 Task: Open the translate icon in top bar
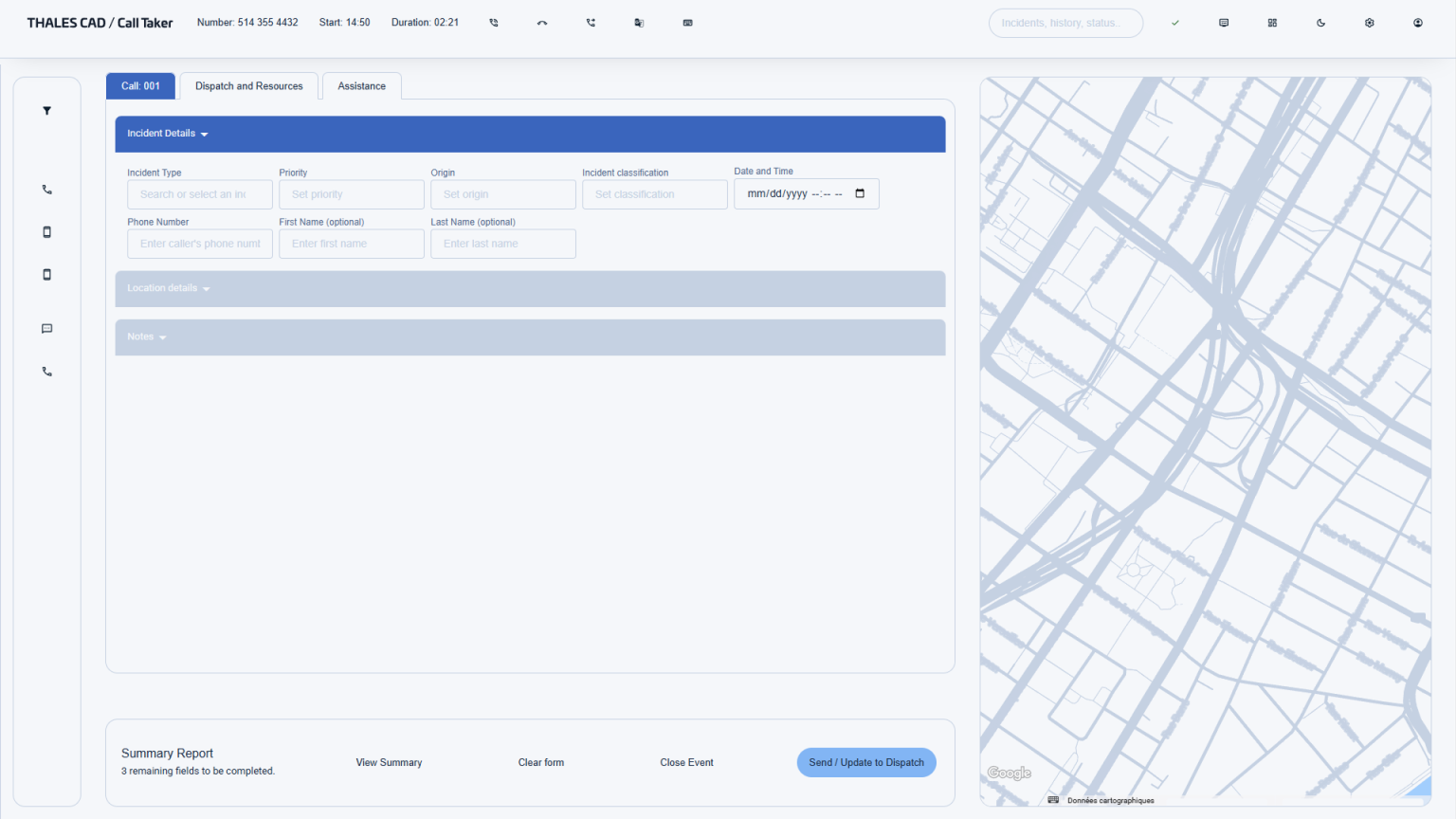click(x=639, y=23)
